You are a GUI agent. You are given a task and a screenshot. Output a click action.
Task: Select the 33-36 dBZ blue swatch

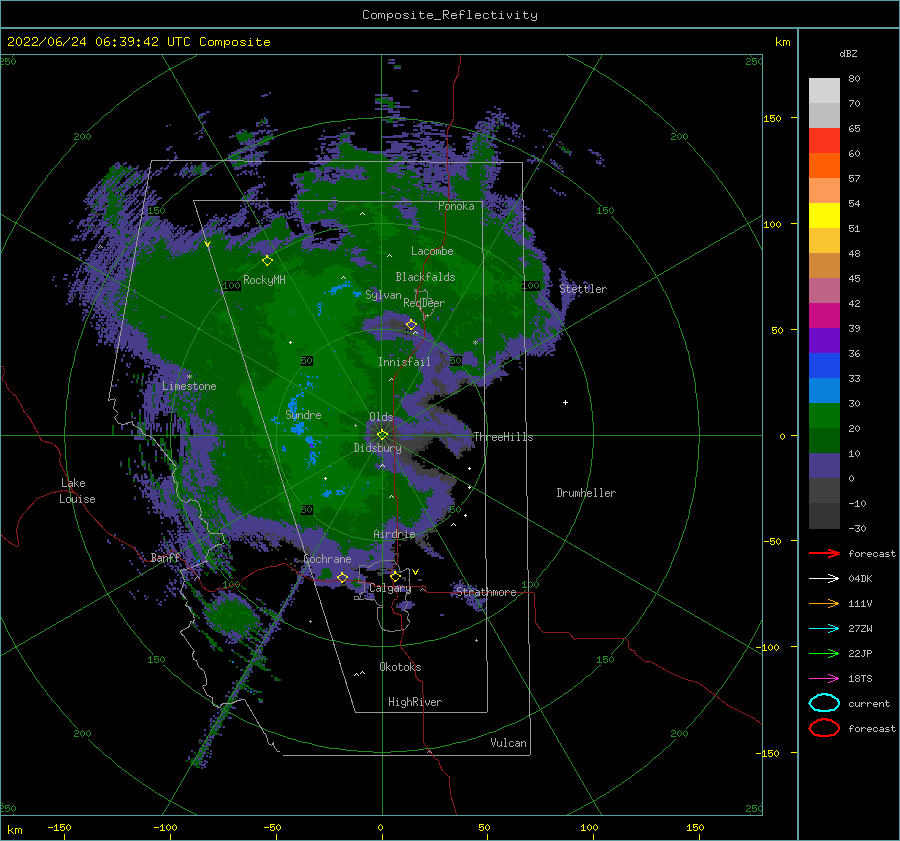[x=824, y=366]
